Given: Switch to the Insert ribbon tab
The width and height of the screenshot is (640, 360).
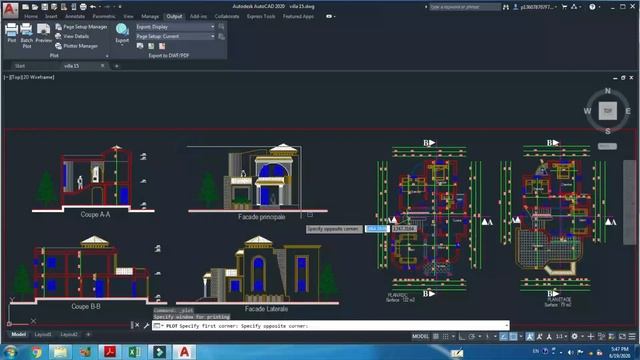Looking at the screenshot, I should click(x=51, y=17).
